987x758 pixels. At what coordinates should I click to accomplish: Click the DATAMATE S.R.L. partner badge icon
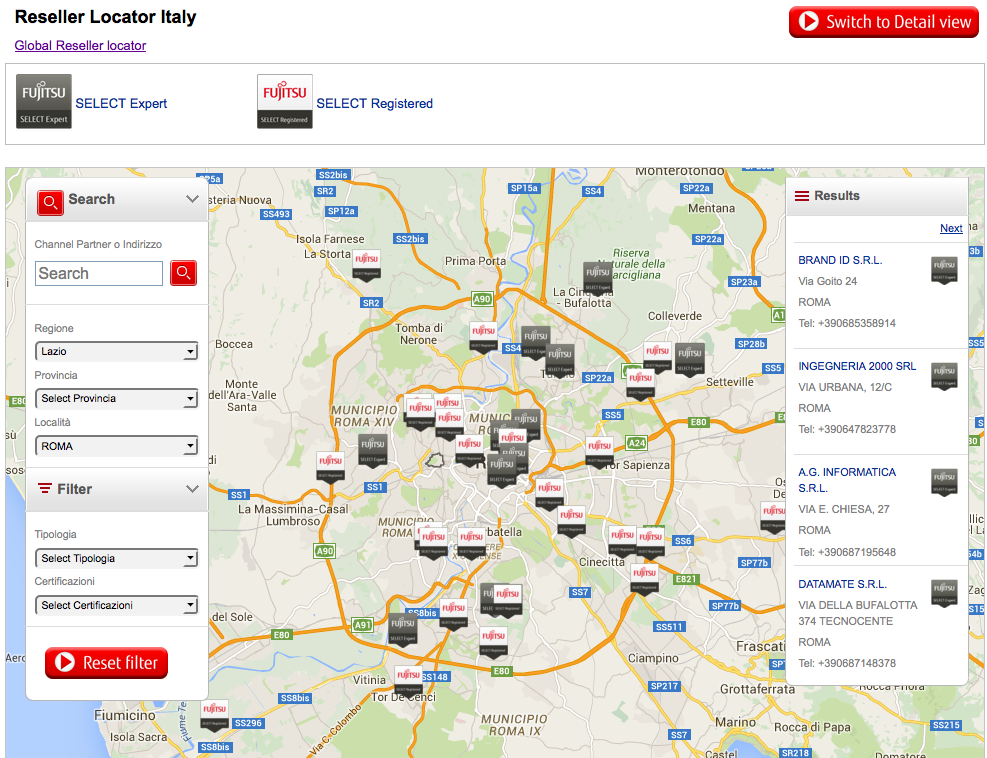pyautogui.click(x=944, y=593)
